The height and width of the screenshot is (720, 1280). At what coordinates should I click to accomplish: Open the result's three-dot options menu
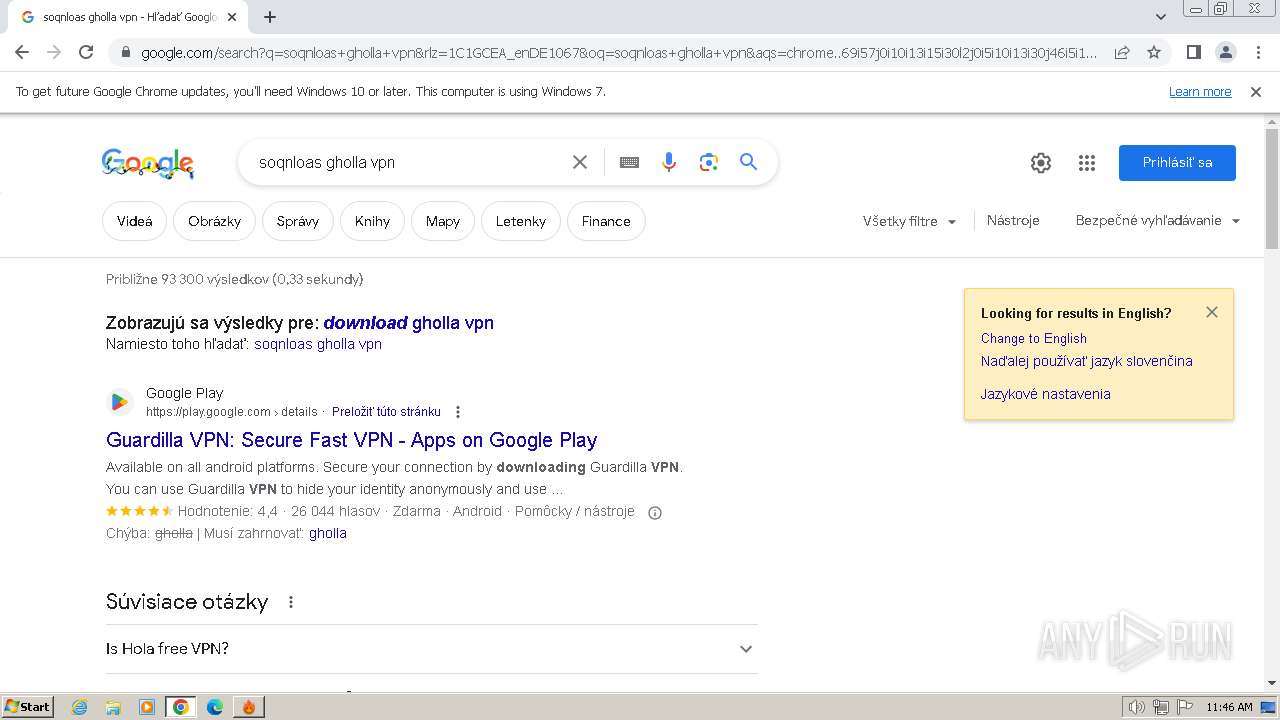tap(458, 412)
